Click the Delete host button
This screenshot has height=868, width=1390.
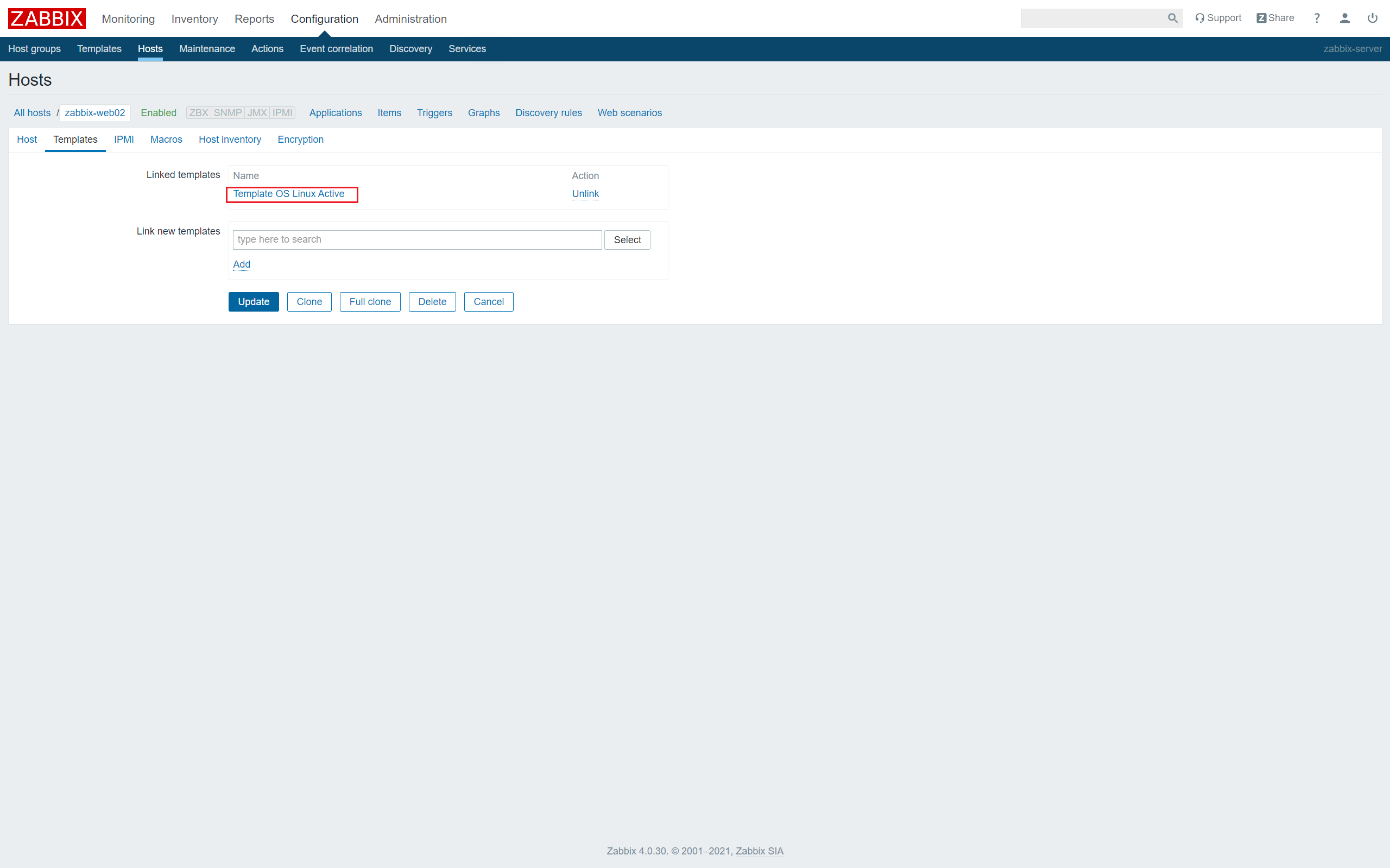pos(432,302)
